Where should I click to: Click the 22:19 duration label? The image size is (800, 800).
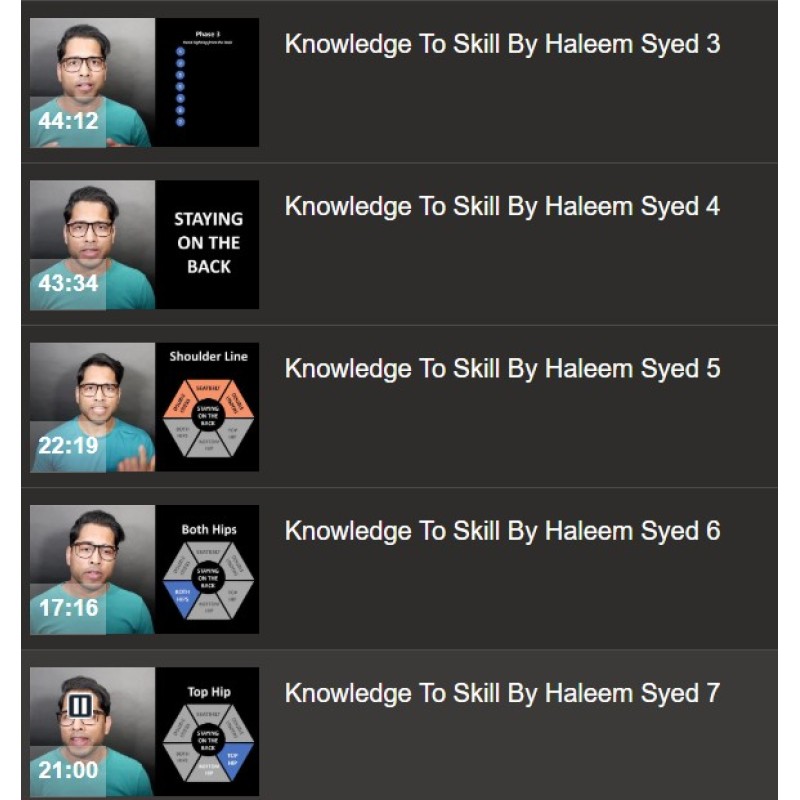click(x=68, y=446)
